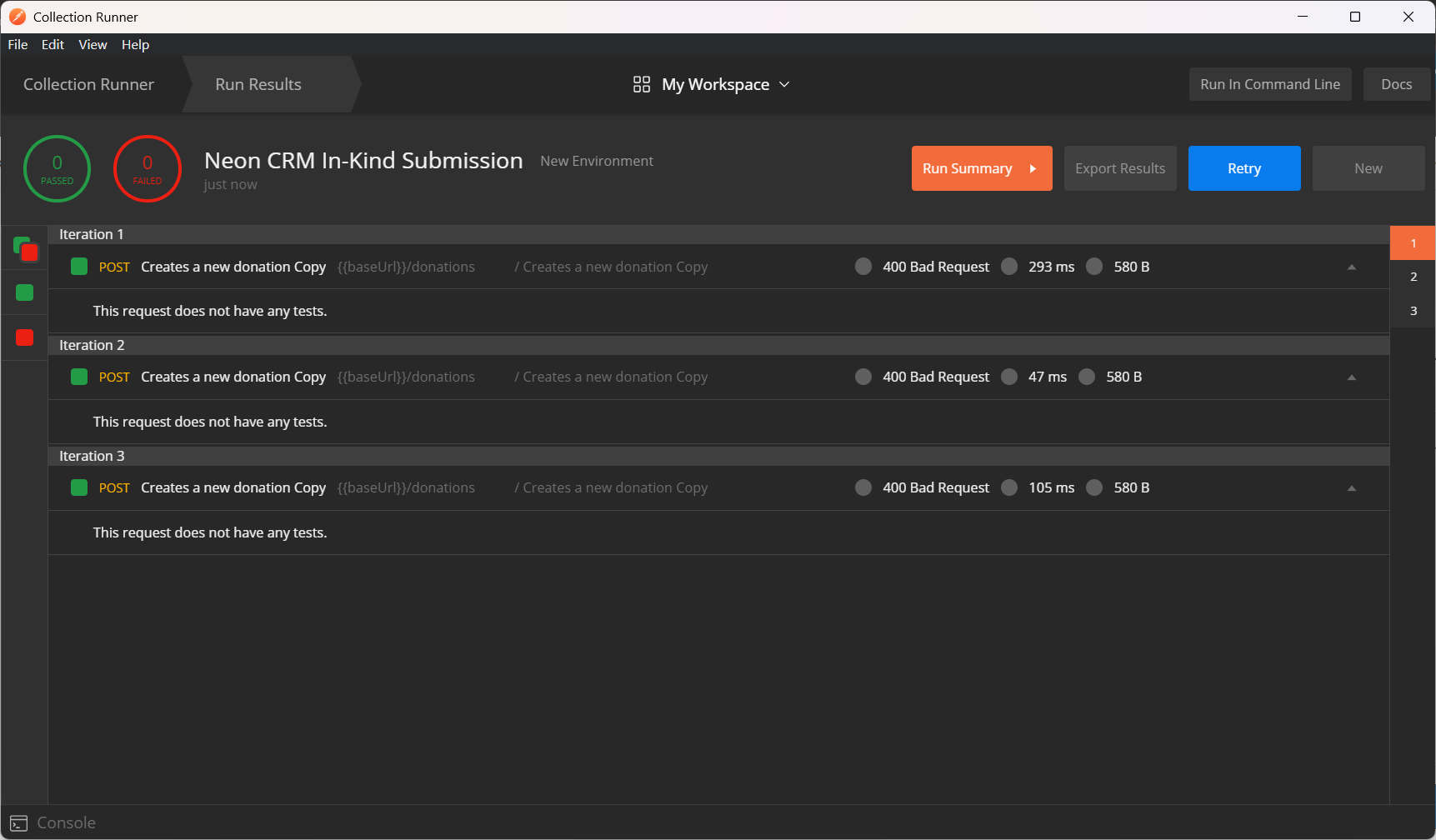Screen dimensions: 1436x840
Task: Click the blue Retry button
Action: (1244, 168)
